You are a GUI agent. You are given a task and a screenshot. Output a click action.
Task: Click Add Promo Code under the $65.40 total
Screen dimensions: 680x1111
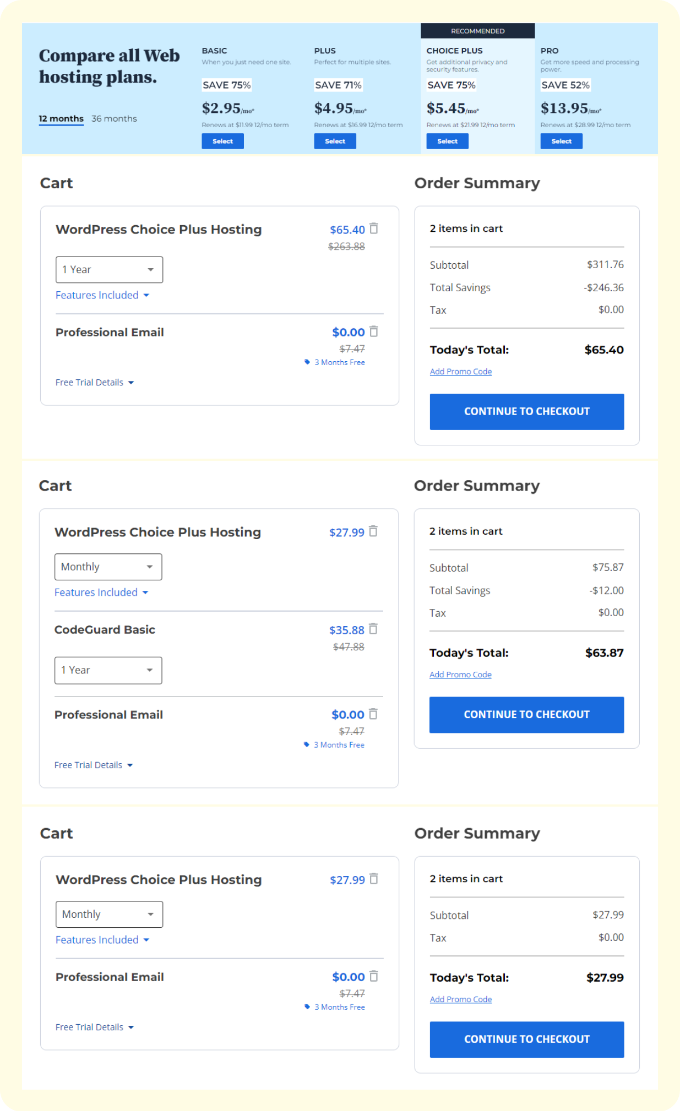click(x=460, y=371)
